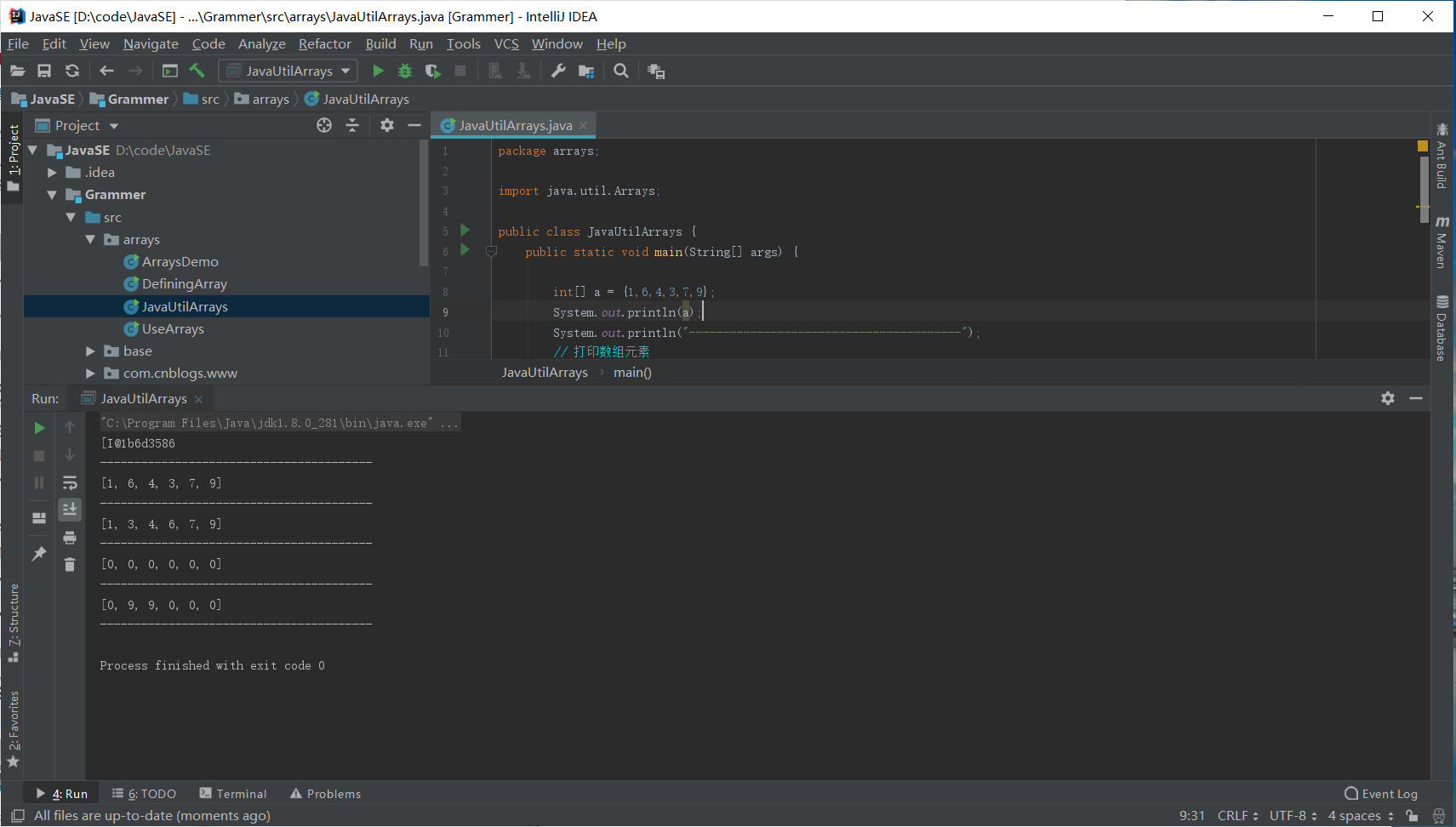This screenshot has height=827, width=1456.
Task: Open Project Structure from the toolbar
Action: coord(586,71)
